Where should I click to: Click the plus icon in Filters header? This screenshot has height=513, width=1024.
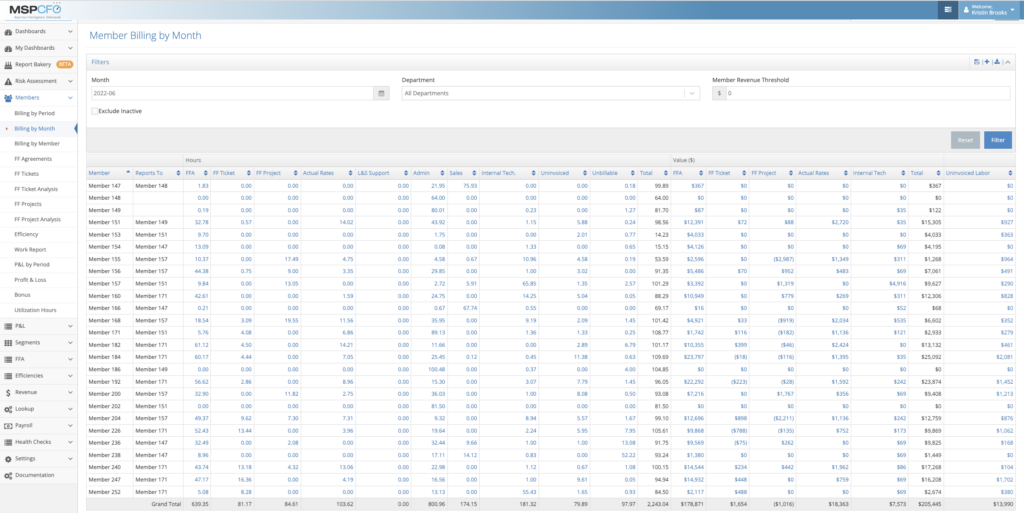tap(986, 62)
